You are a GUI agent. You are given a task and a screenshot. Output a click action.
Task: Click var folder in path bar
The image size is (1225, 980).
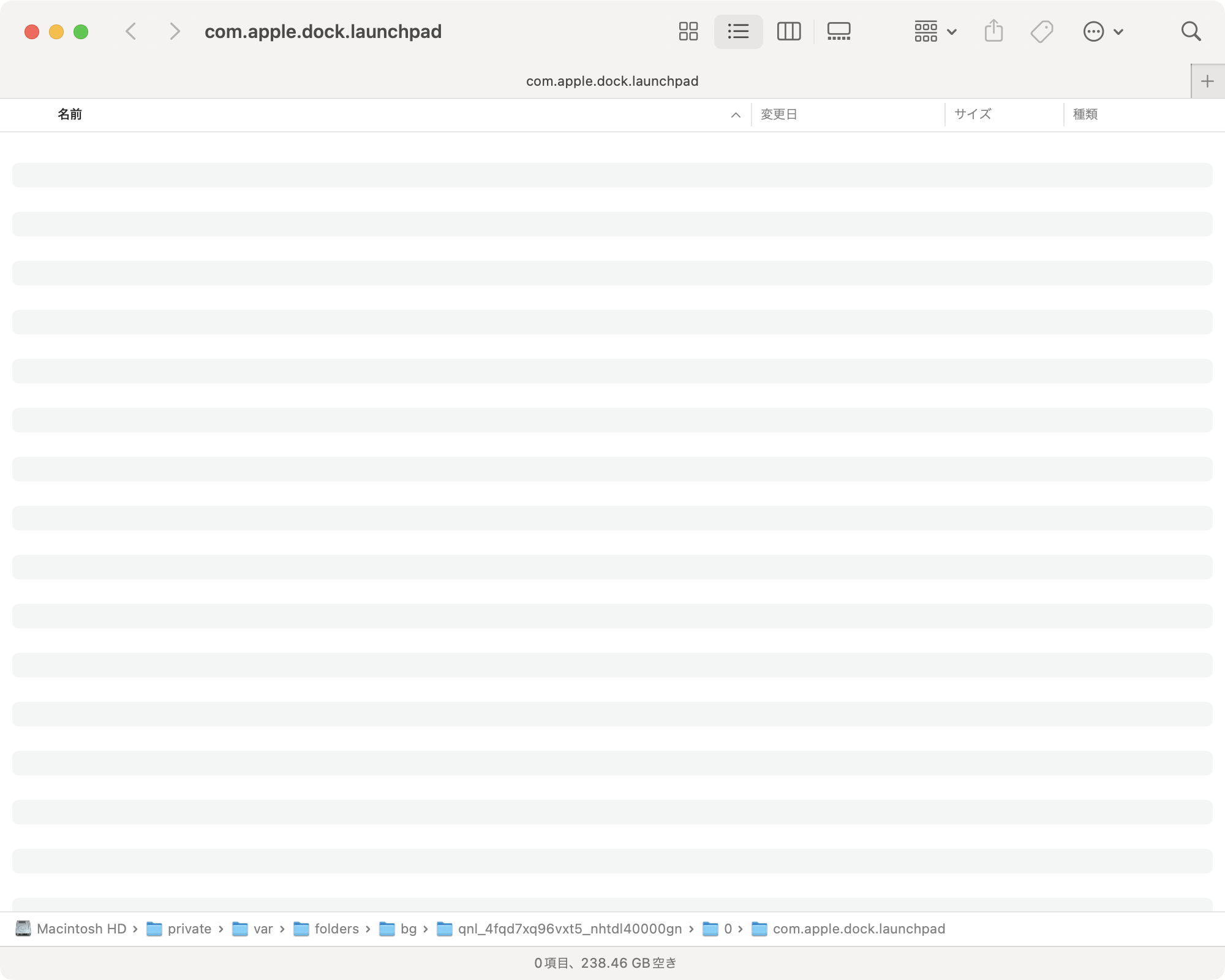tap(253, 929)
